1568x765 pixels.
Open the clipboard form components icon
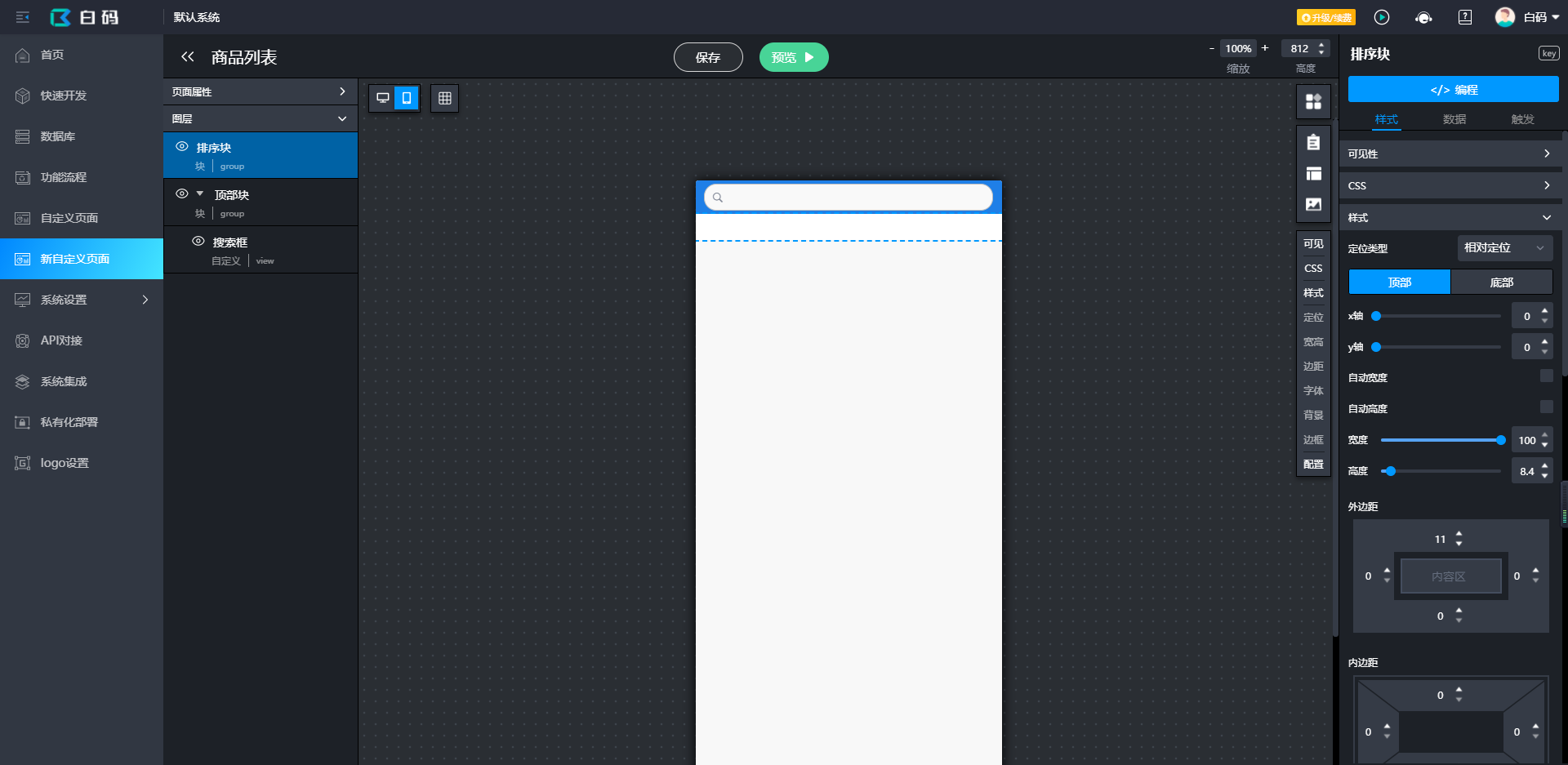(x=1313, y=142)
